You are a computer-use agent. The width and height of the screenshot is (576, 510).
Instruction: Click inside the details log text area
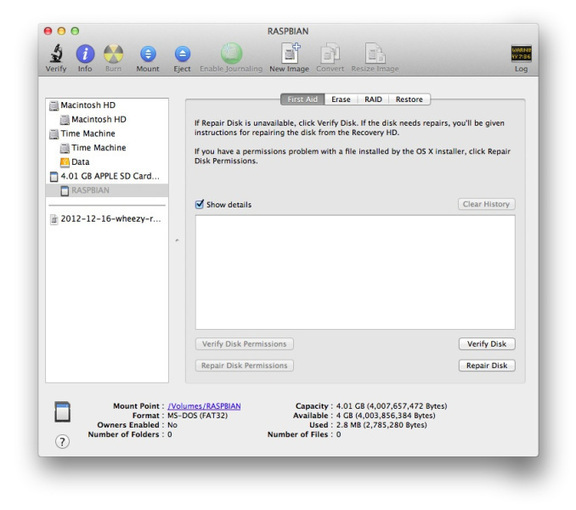pyautogui.click(x=355, y=272)
